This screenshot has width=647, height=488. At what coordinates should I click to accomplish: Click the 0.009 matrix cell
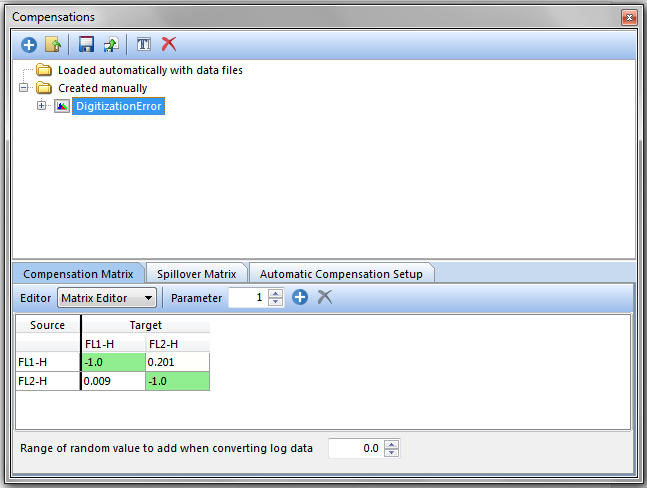tap(112, 380)
